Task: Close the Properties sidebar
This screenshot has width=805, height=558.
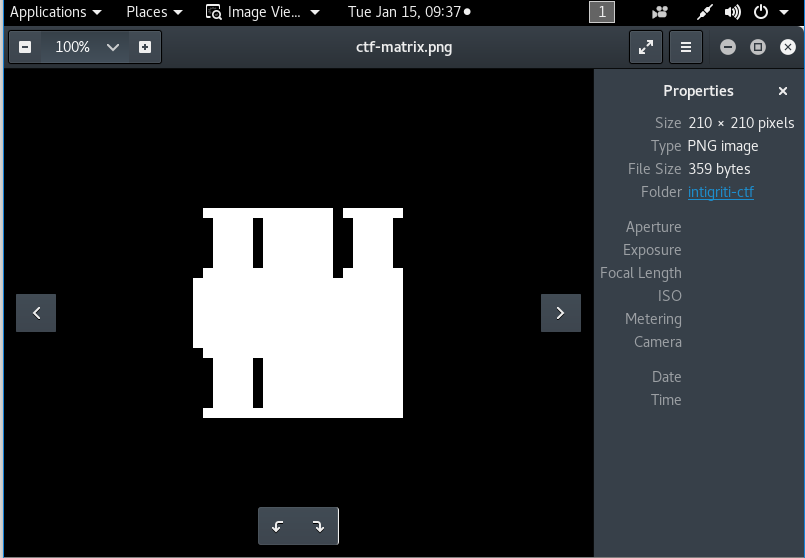Action: click(782, 91)
